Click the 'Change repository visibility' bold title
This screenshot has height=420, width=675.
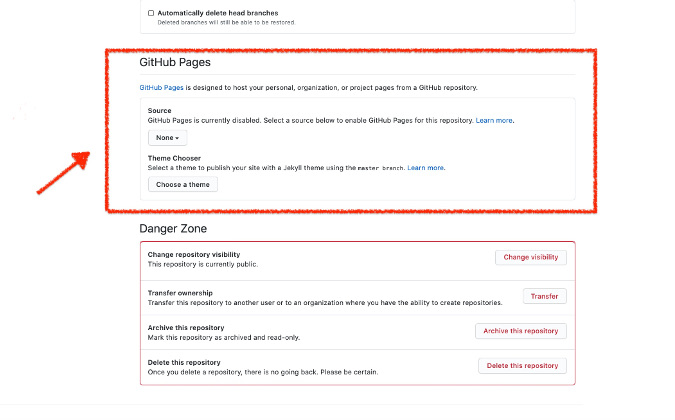(194, 255)
